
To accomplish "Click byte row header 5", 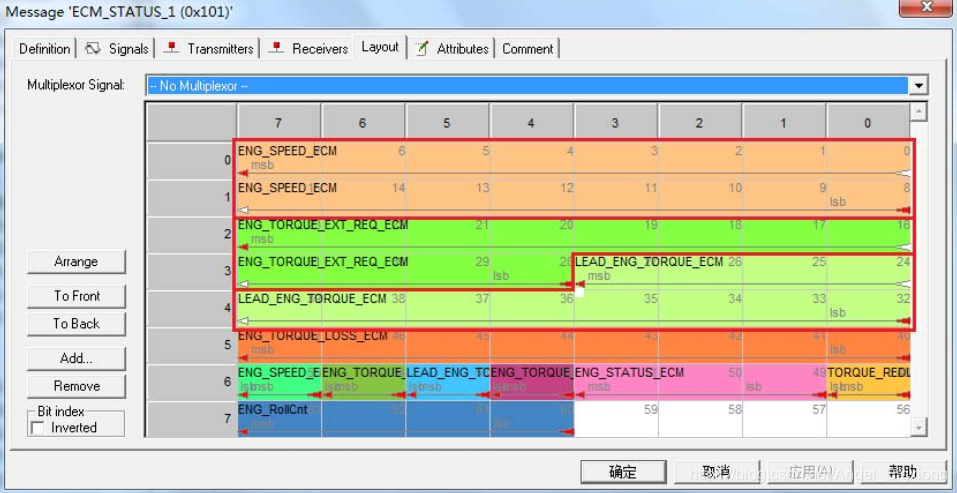I will (x=191, y=346).
